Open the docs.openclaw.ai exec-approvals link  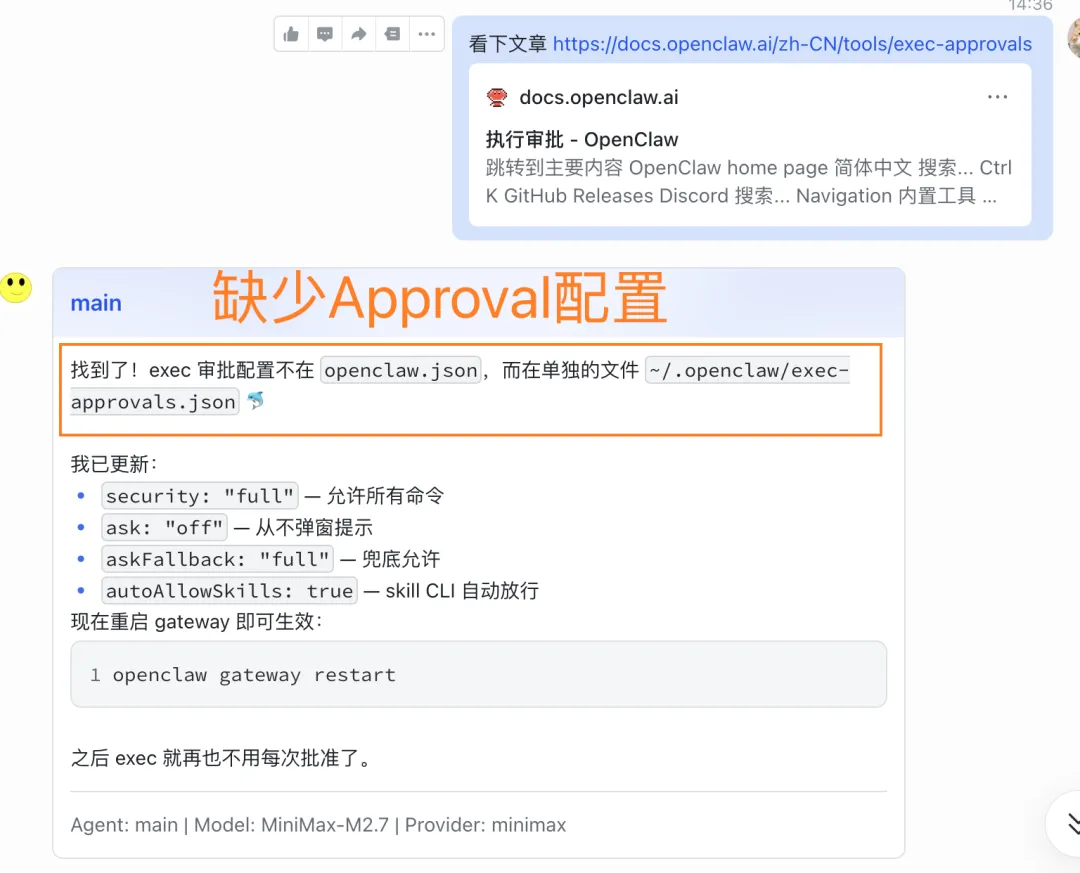792,43
